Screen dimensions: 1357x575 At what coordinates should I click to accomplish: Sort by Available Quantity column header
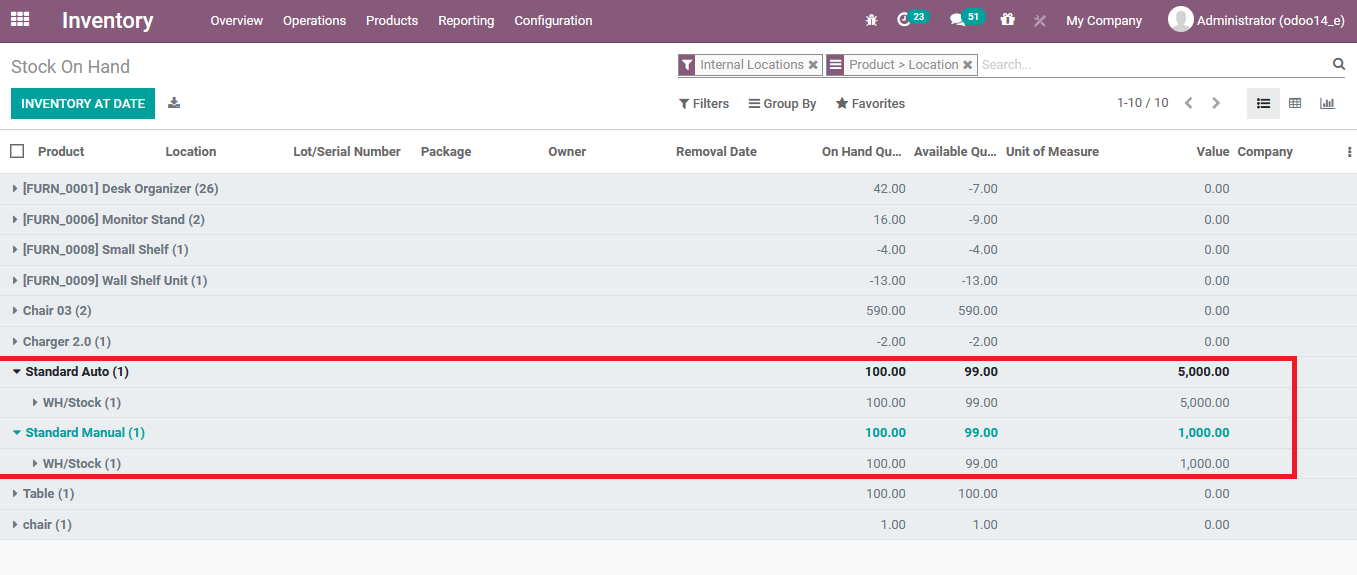[x=954, y=152]
